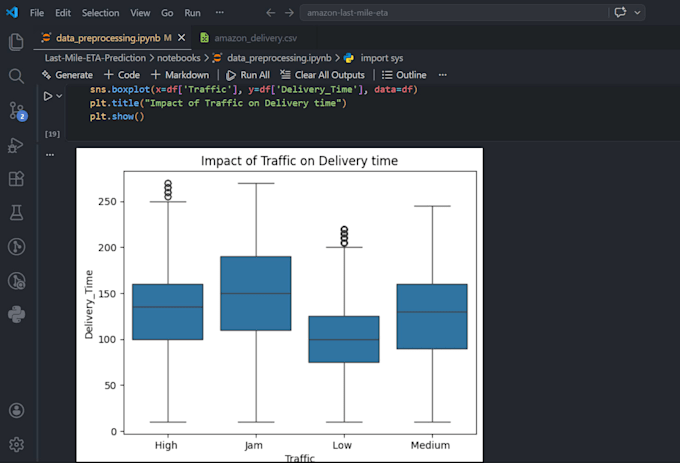The width and height of the screenshot is (680, 463).
Task: Open the Git history clock-branch icon view
Action: click(x=16, y=281)
